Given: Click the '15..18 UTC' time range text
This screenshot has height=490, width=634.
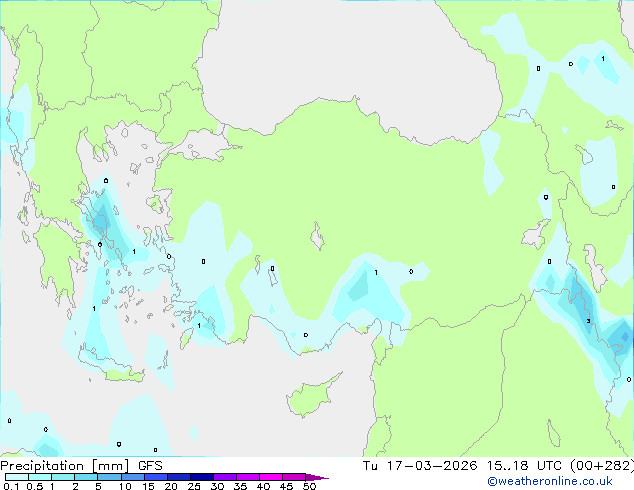Looking at the screenshot, I should 524,466.
